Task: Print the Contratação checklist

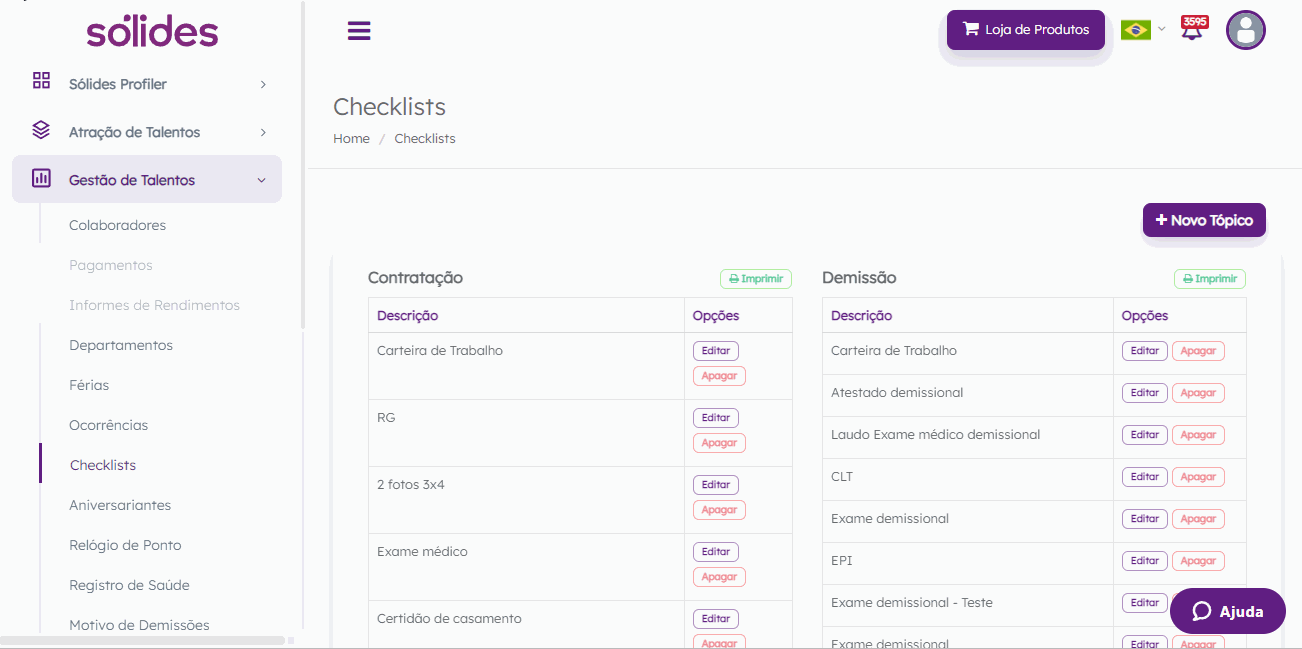Action: pyautogui.click(x=756, y=279)
